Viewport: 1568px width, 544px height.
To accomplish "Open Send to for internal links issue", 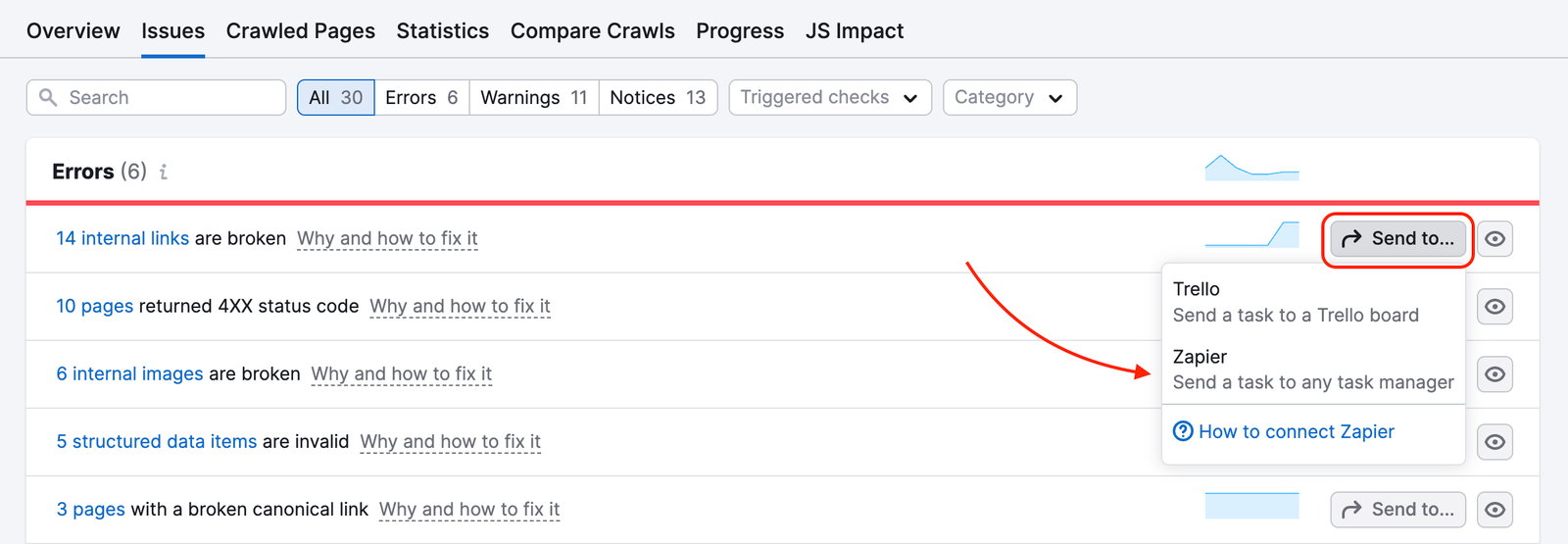I will click(1397, 238).
